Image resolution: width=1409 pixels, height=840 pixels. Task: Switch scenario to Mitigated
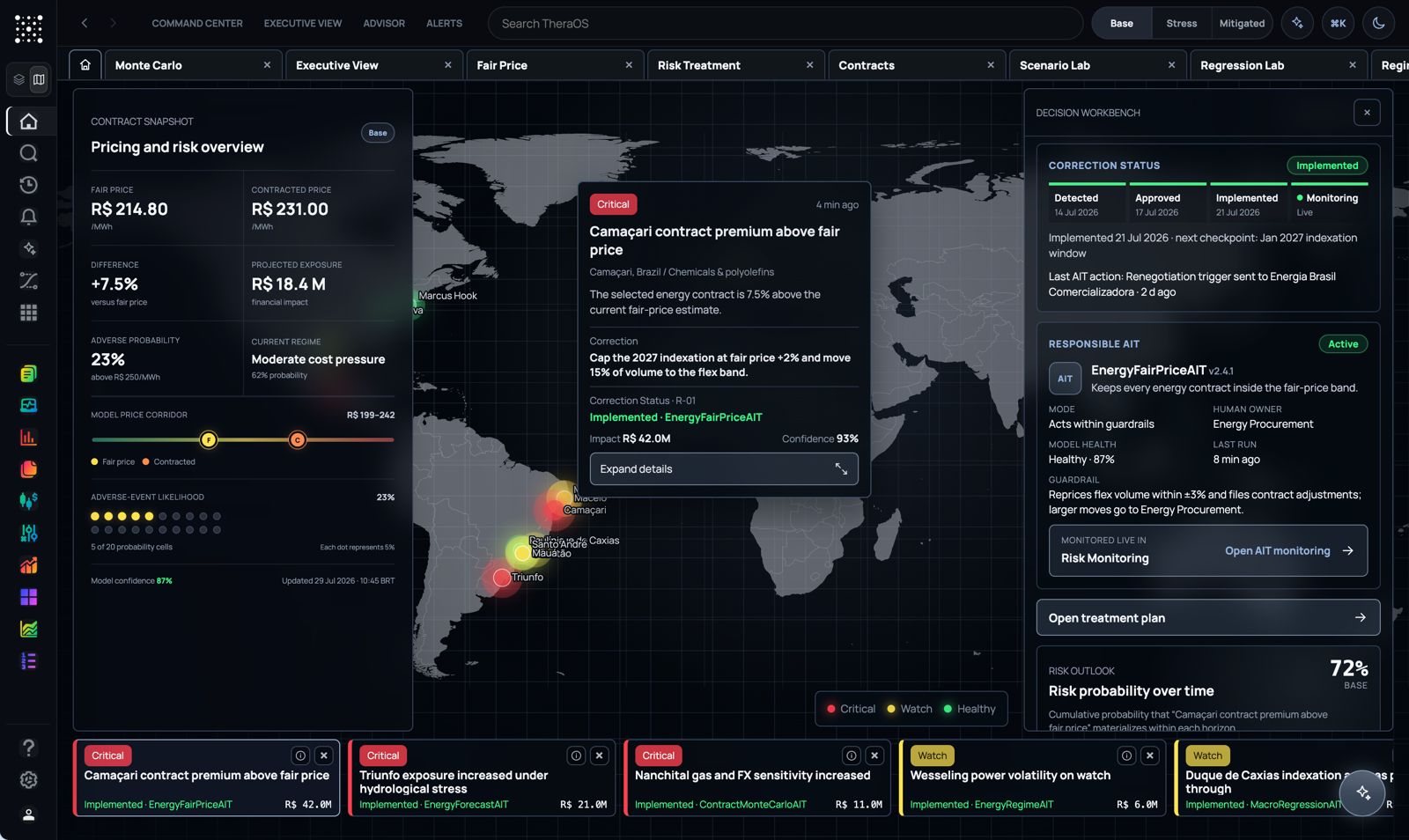(x=1242, y=24)
